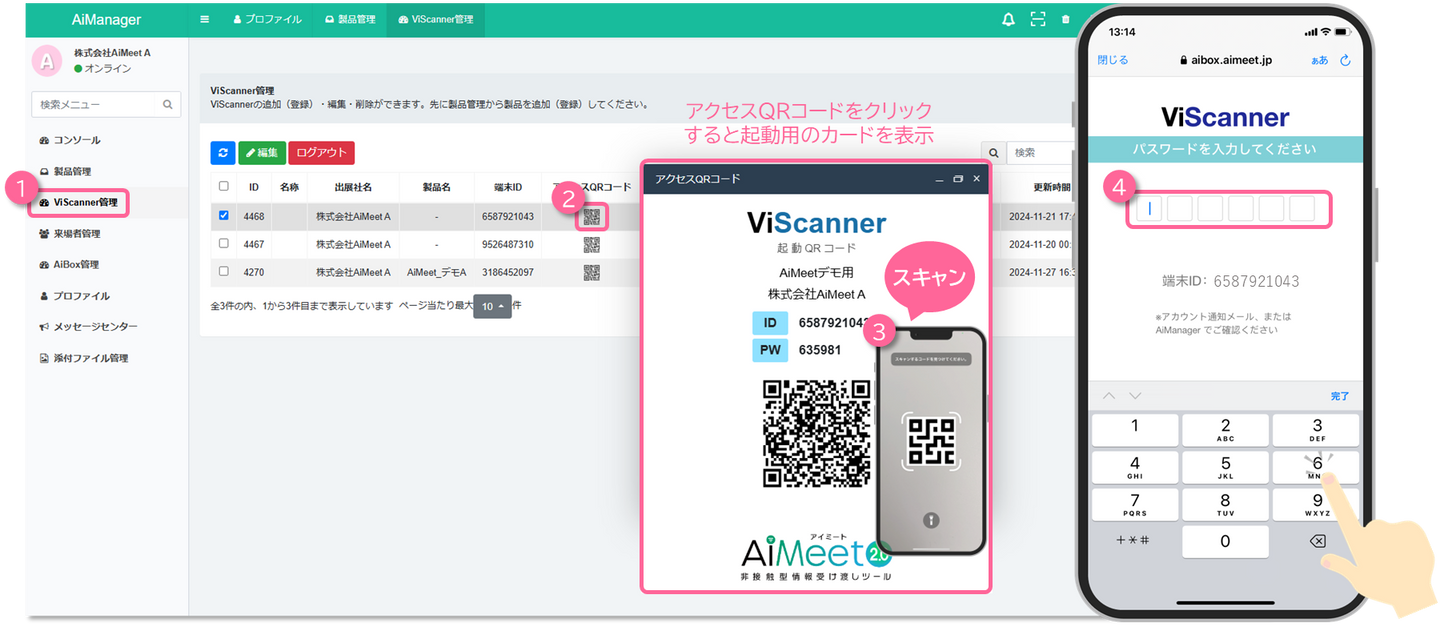Sort by the ID column header
Screen dimensions: 1452x639
(254, 187)
